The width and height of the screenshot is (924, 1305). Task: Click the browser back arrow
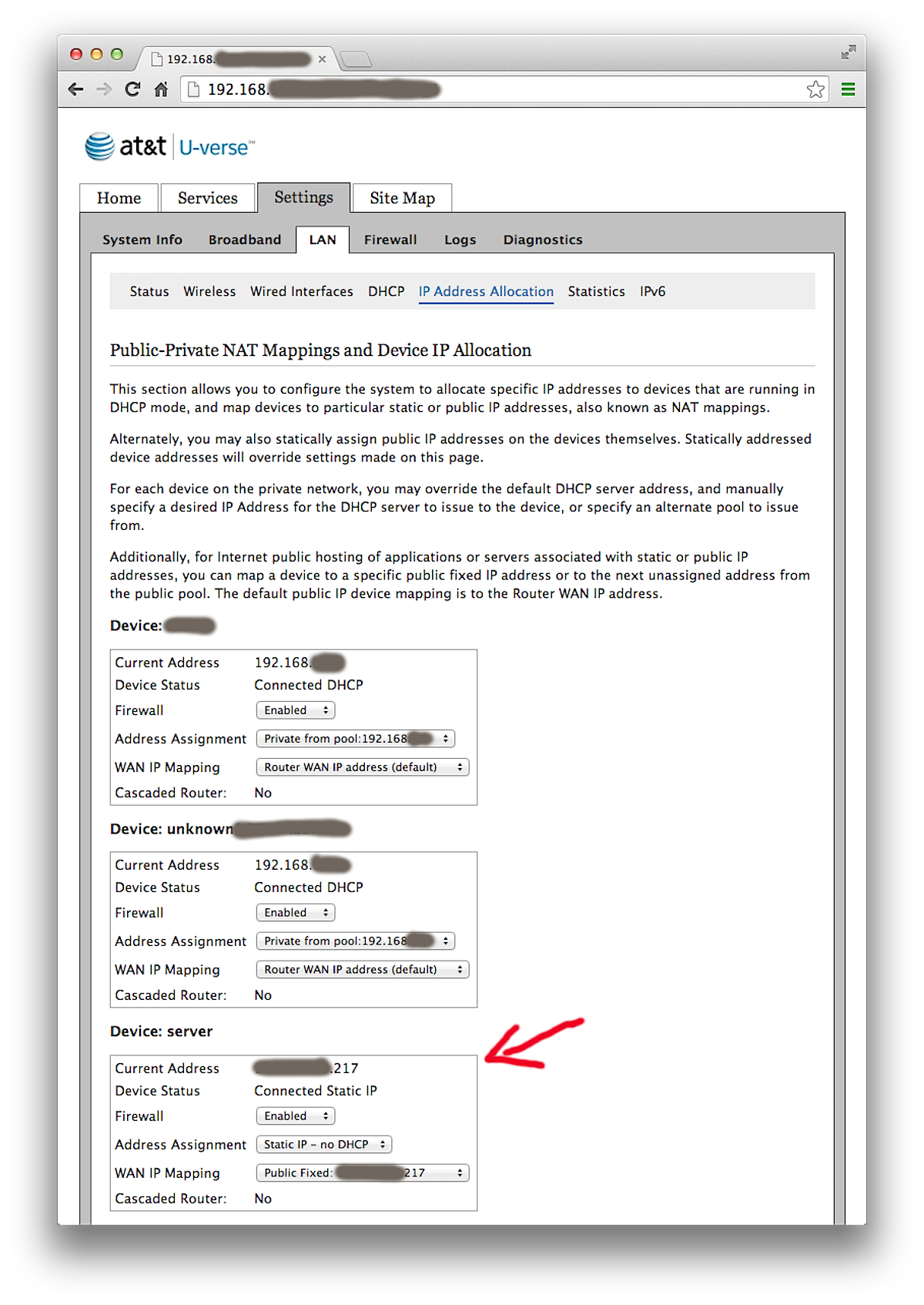click(75, 89)
